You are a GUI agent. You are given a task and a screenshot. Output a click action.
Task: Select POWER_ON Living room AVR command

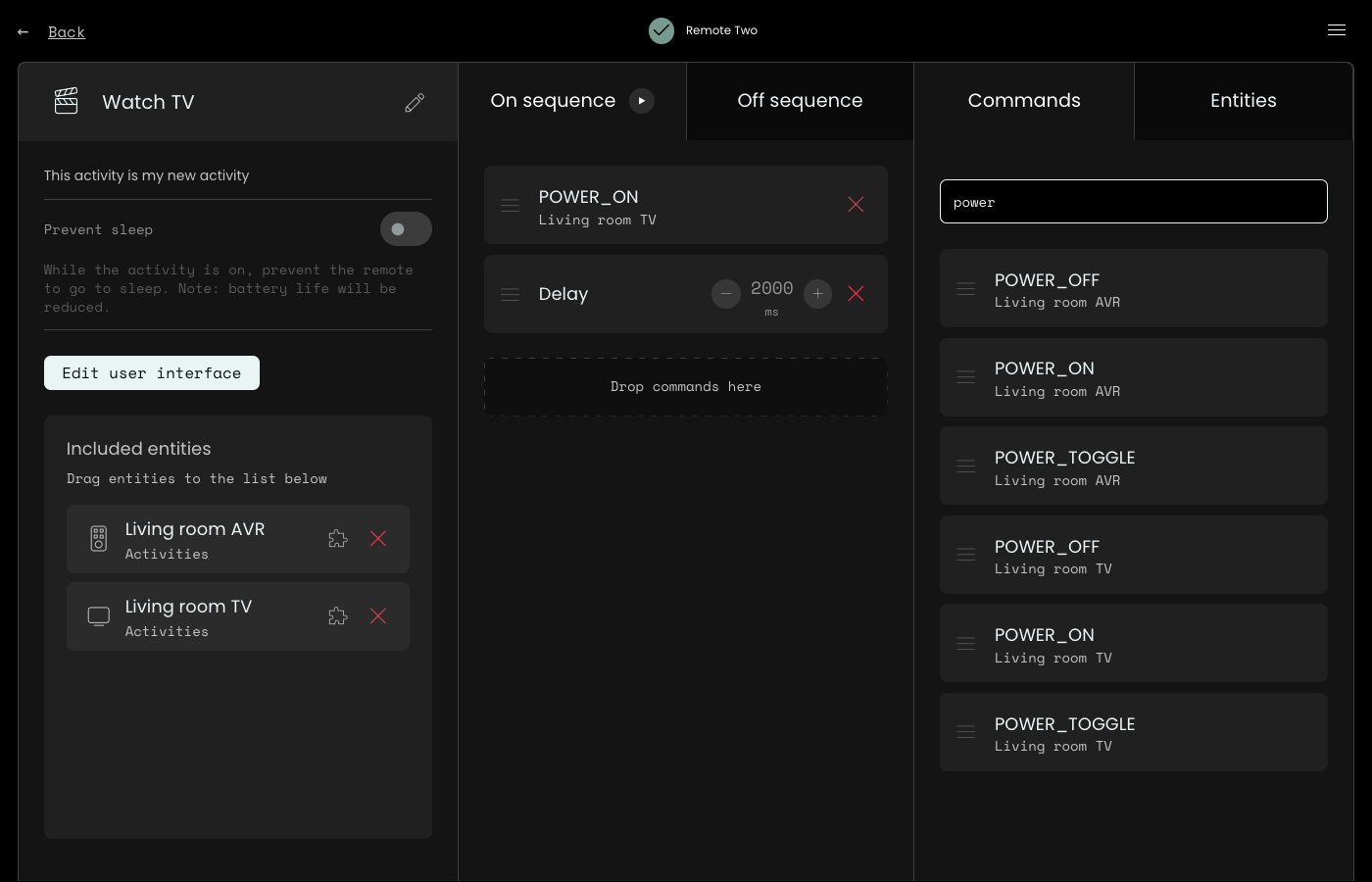(x=1134, y=377)
